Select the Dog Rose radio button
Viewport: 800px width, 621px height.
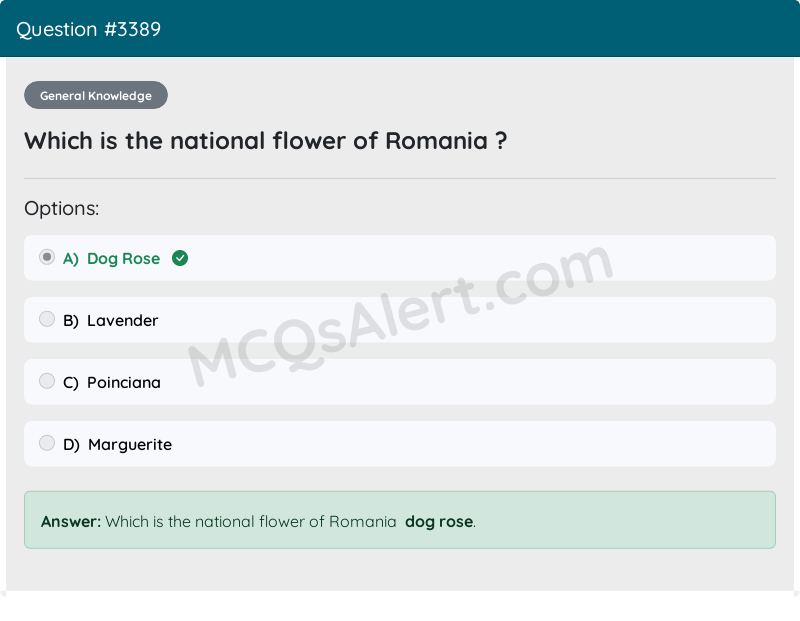pos(46,257)
